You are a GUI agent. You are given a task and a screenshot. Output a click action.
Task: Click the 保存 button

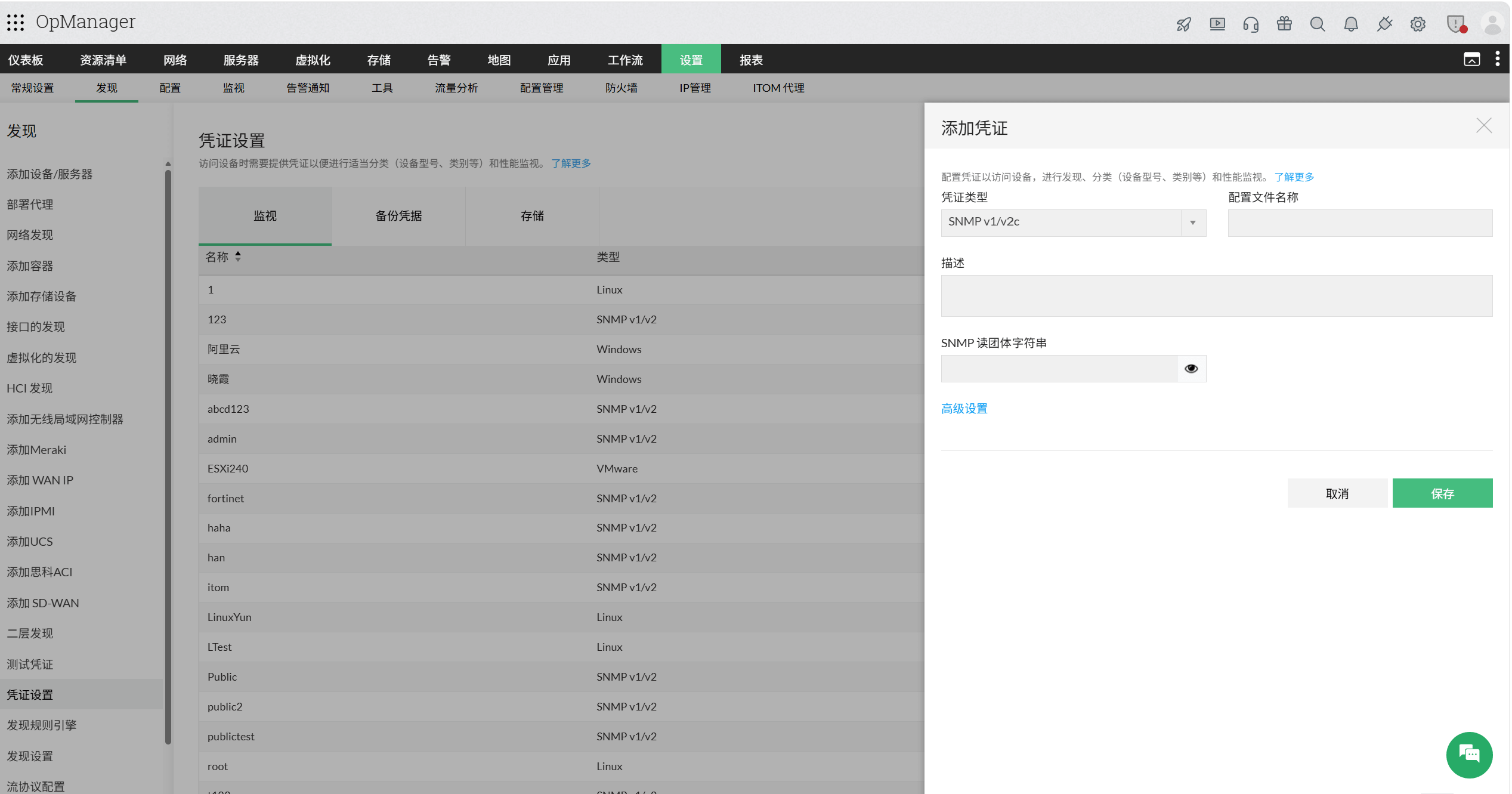1442,493
